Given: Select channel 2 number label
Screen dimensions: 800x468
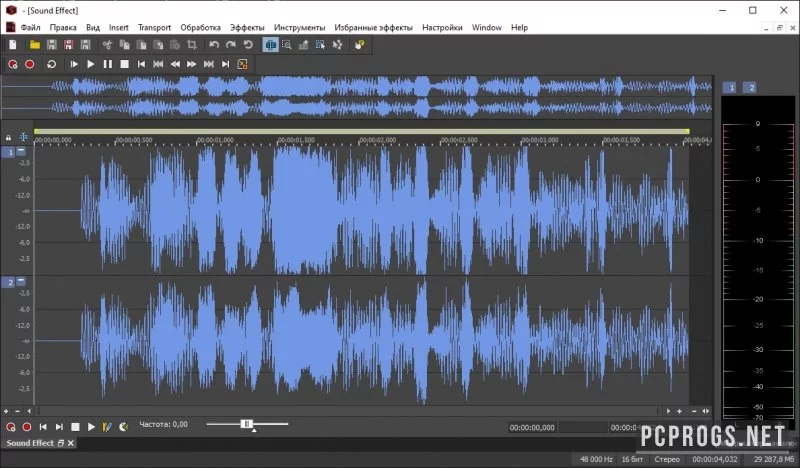Looking at the screenshot, I should (9, 282).
